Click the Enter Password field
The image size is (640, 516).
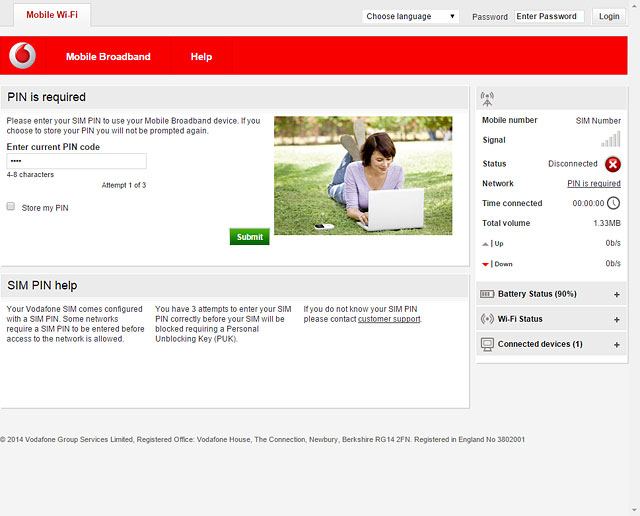tap(549, 16)
